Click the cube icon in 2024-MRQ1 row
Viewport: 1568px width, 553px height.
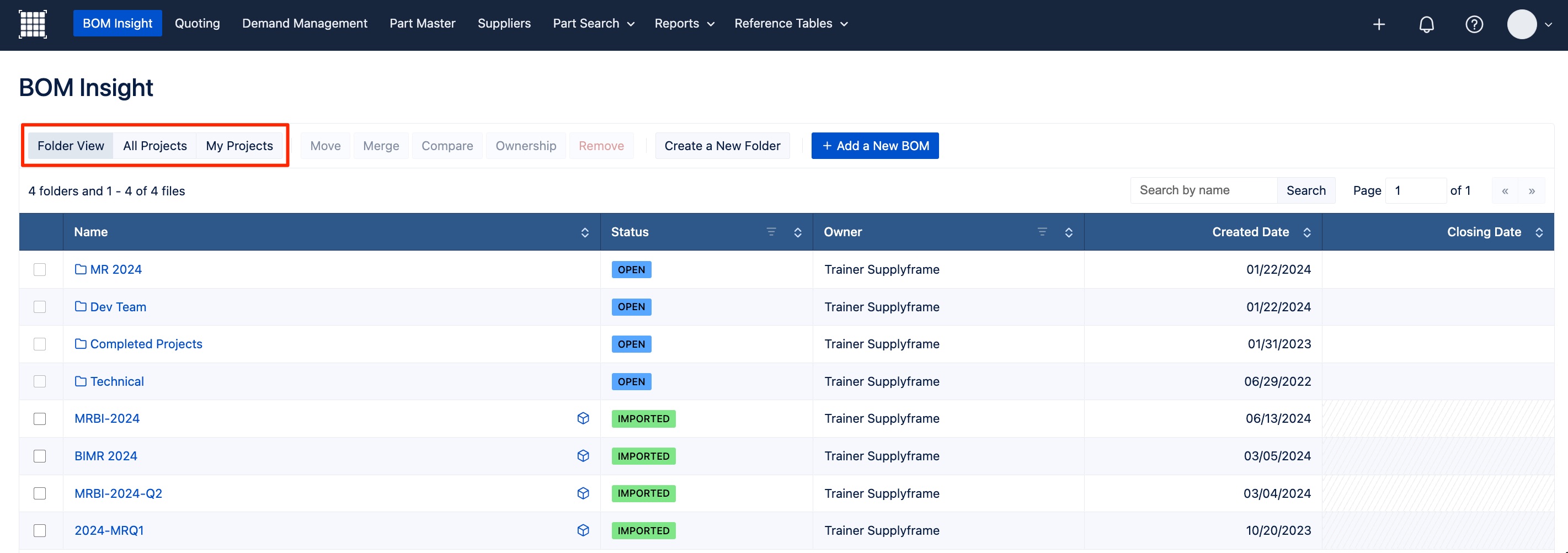[x=583, y=530]
